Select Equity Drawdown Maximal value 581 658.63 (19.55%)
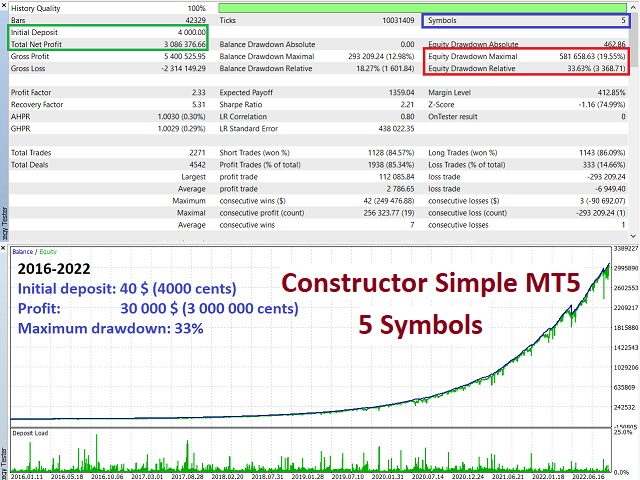The width and height of the screenshot is (640, 480). click(592, 56)
